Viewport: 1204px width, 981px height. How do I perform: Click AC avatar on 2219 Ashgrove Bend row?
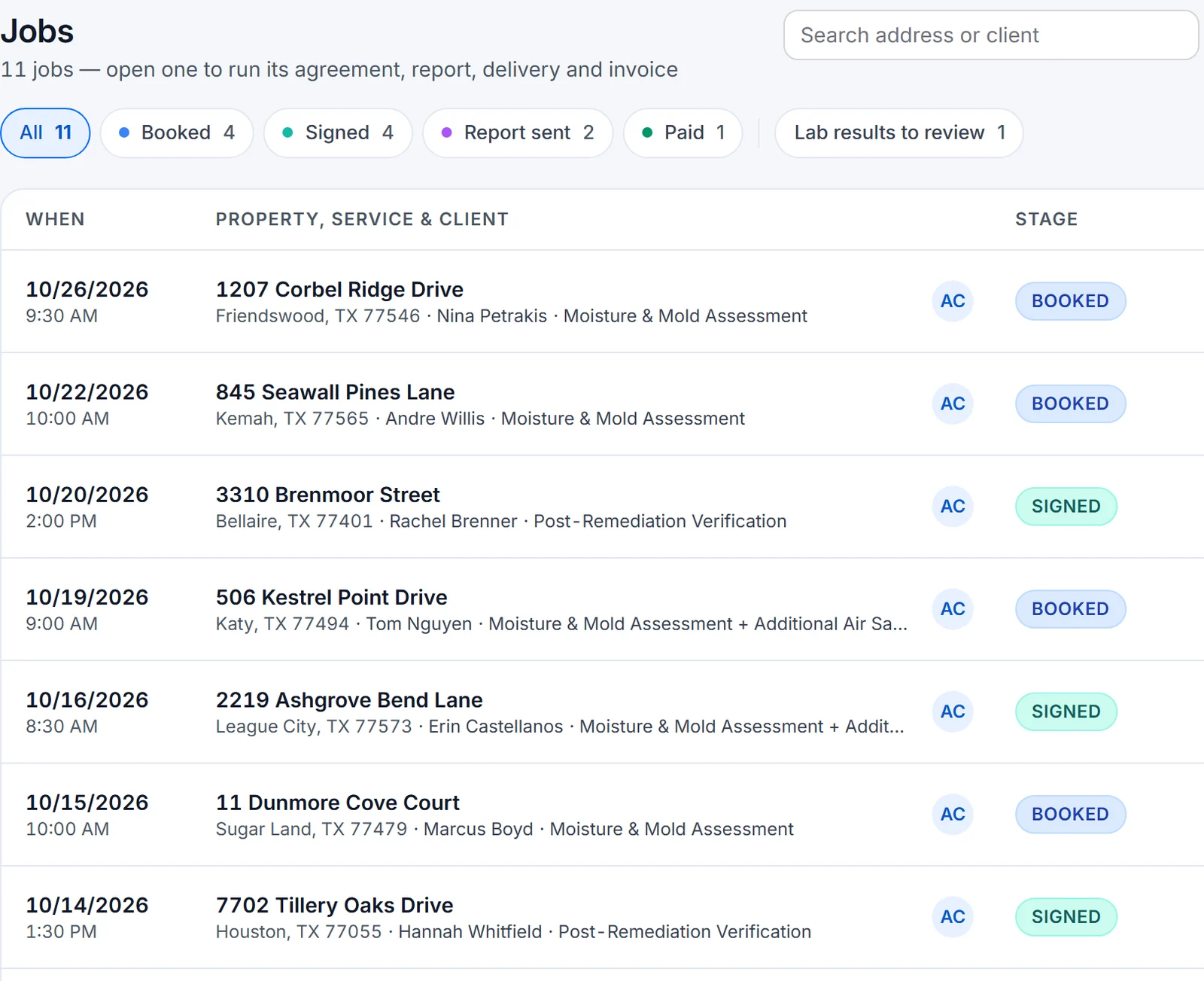[x=953, y=712]
